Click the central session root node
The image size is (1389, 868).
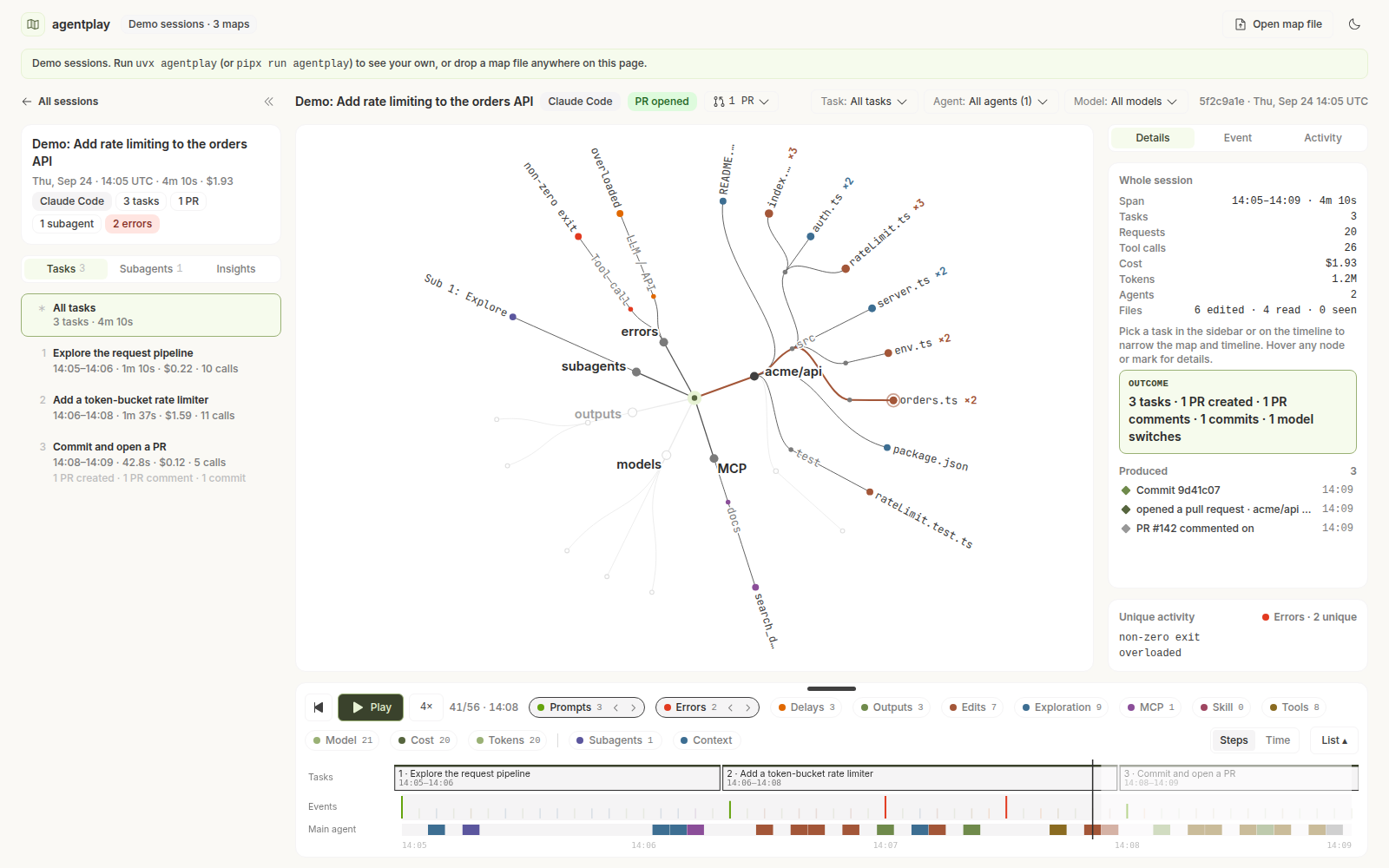pos(694,398)
